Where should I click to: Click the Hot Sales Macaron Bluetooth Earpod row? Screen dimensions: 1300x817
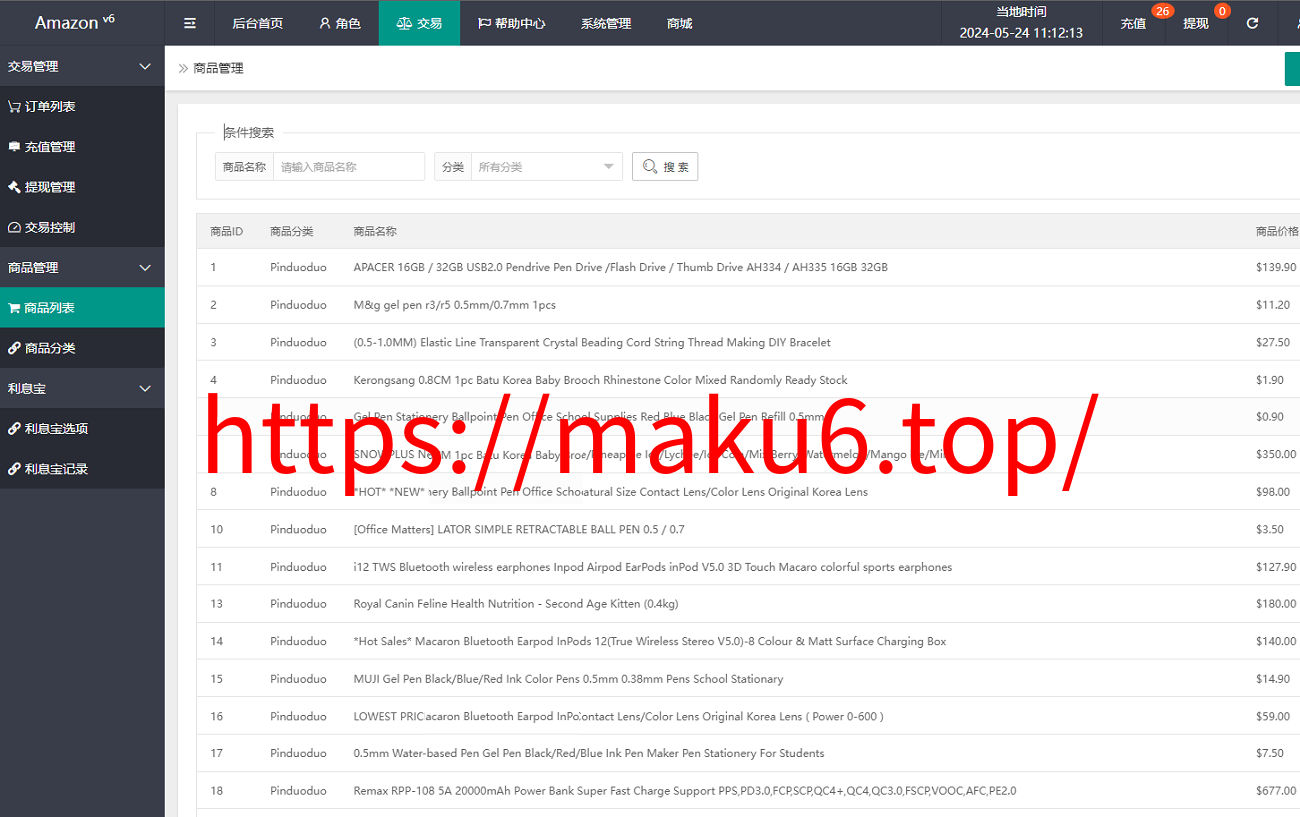[748, 641]
